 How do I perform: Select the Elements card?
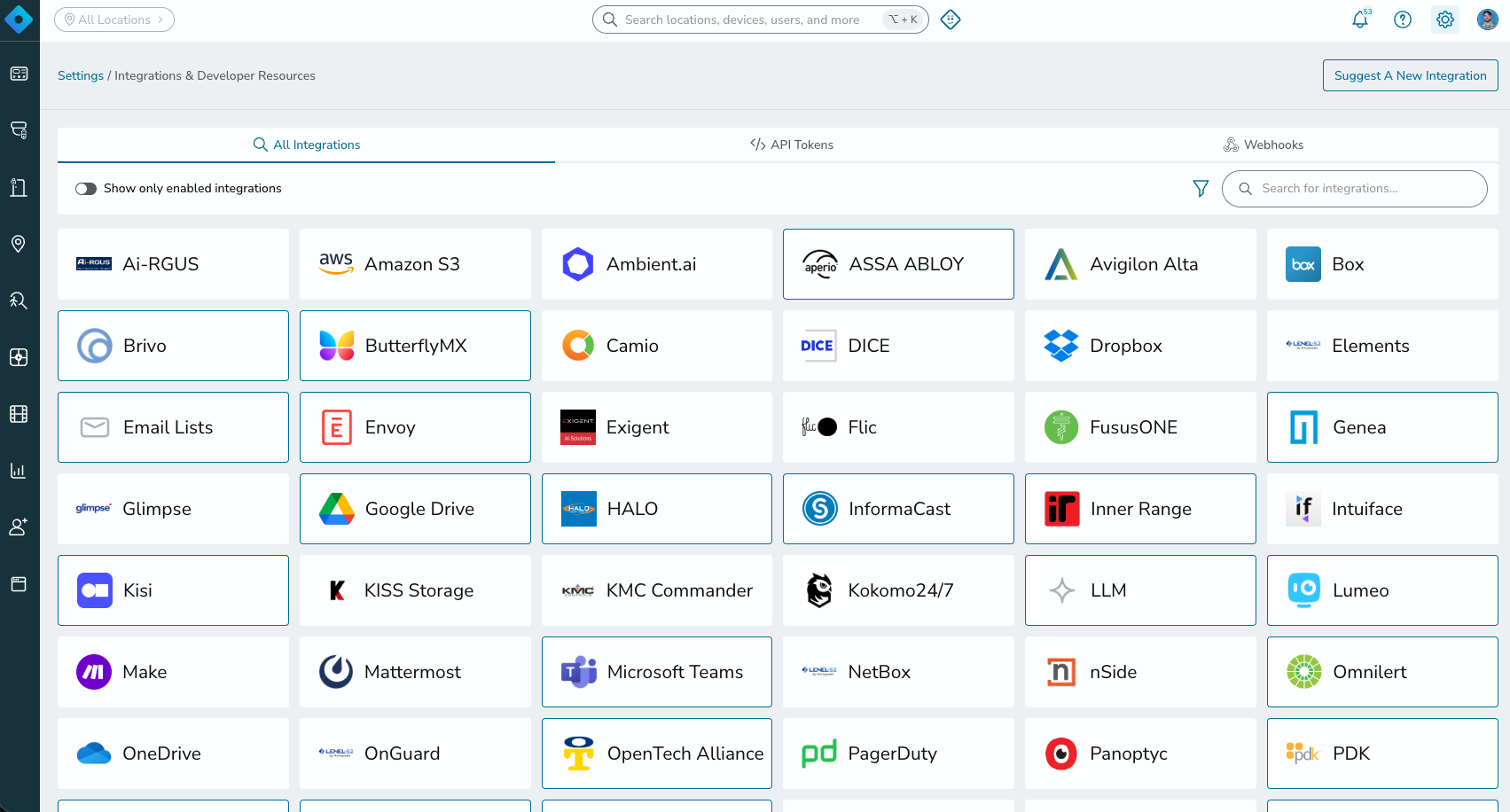pyautogui.click(x=1382, y=346)
